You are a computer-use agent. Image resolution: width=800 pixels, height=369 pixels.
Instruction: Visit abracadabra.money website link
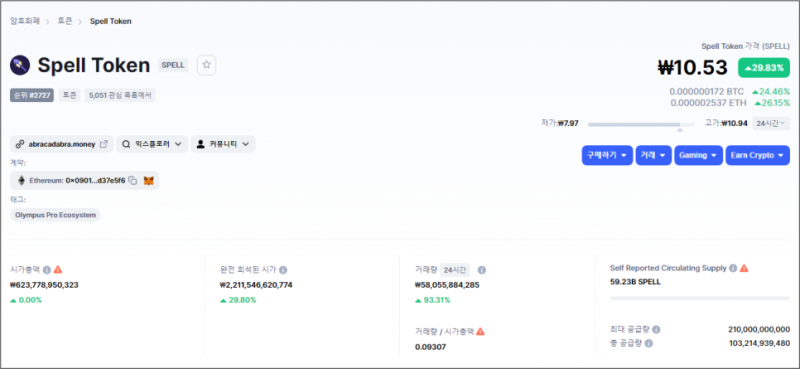[62, 144]
